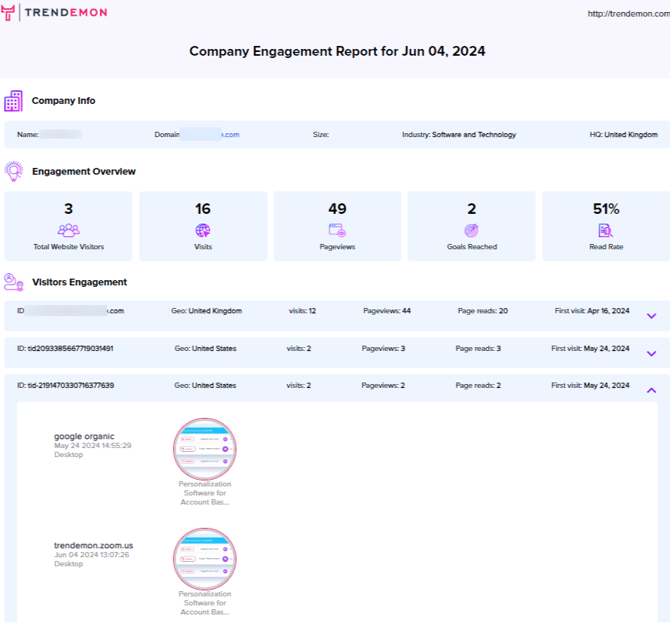Image resolution: width=670 pixels, height=622 pixels.
Task: Click the Visits globe icon
Action: pyautogui.click(x=203, y=230)
